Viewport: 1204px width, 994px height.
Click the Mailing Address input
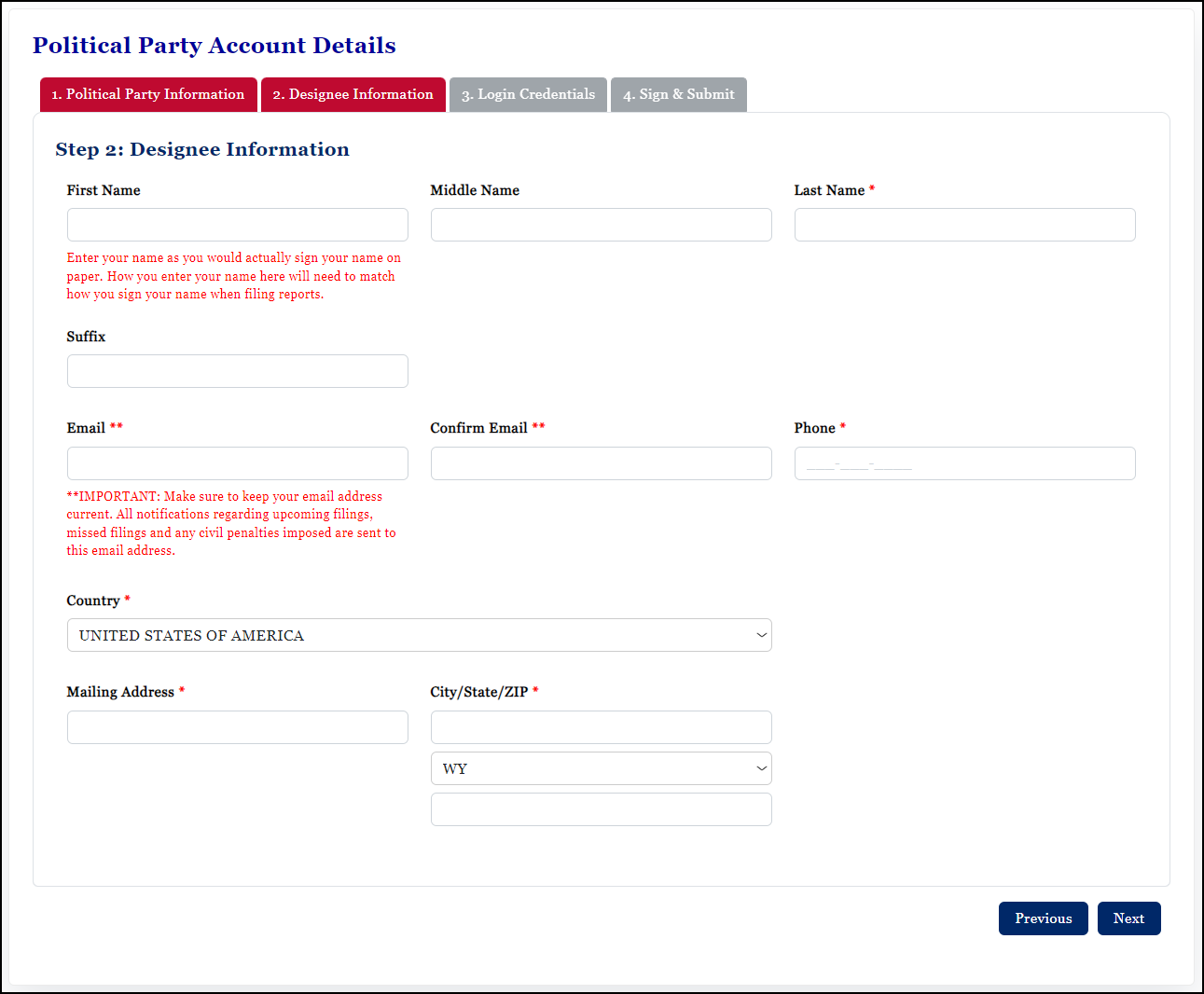click(237, 727)
